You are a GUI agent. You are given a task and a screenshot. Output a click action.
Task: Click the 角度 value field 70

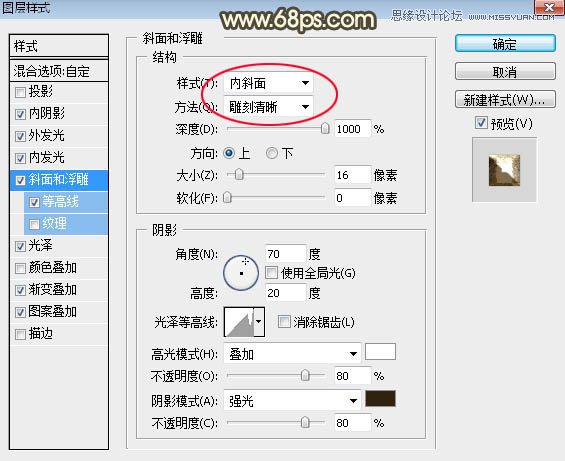point(285,254)
